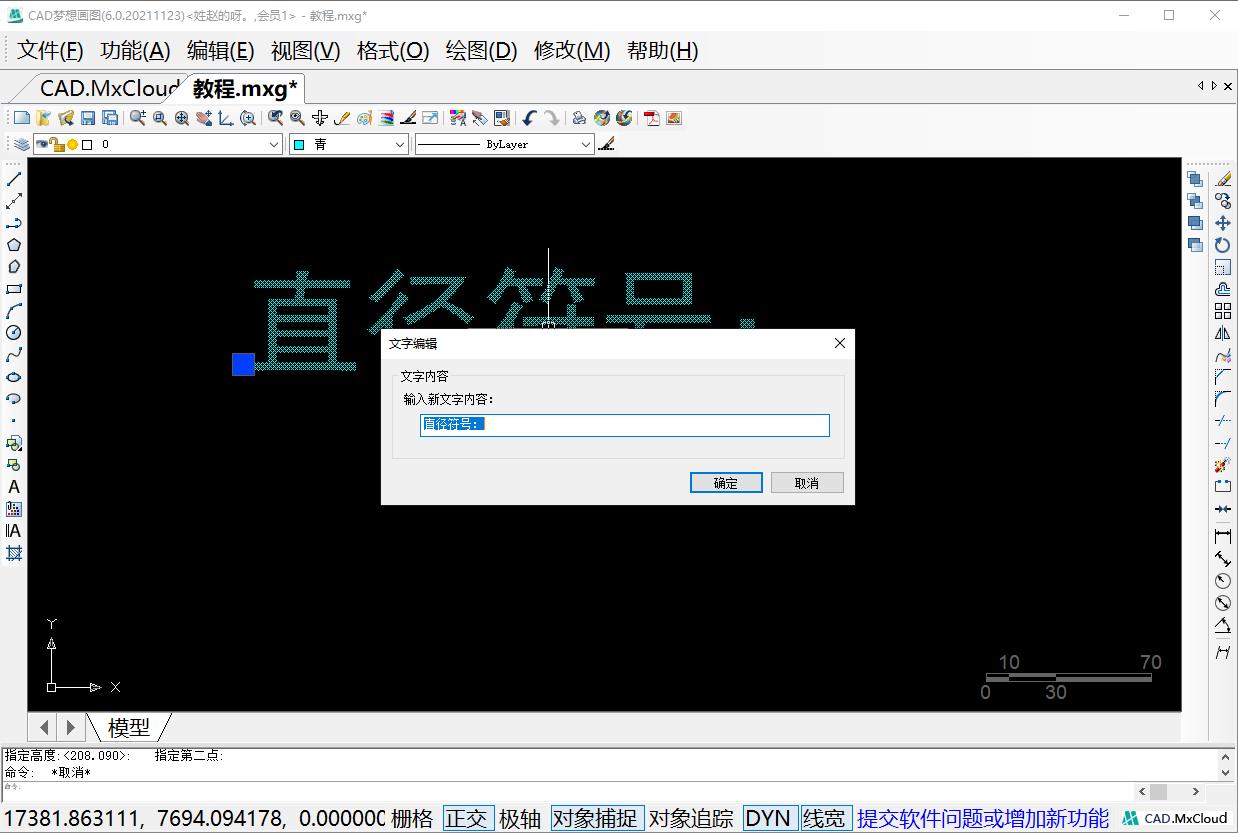Viewport: 1238px width, 833px height.
Task: Click the Save file icon
Action: [x=88, y=118]
